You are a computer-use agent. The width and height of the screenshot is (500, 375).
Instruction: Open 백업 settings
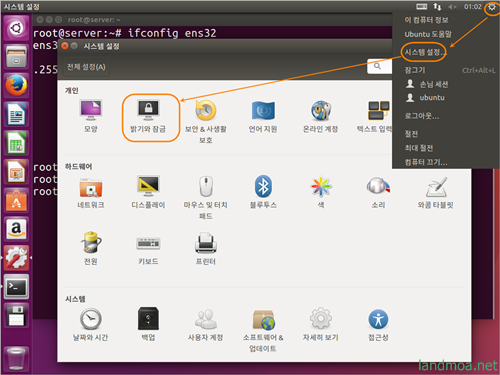tap(148, 324)
